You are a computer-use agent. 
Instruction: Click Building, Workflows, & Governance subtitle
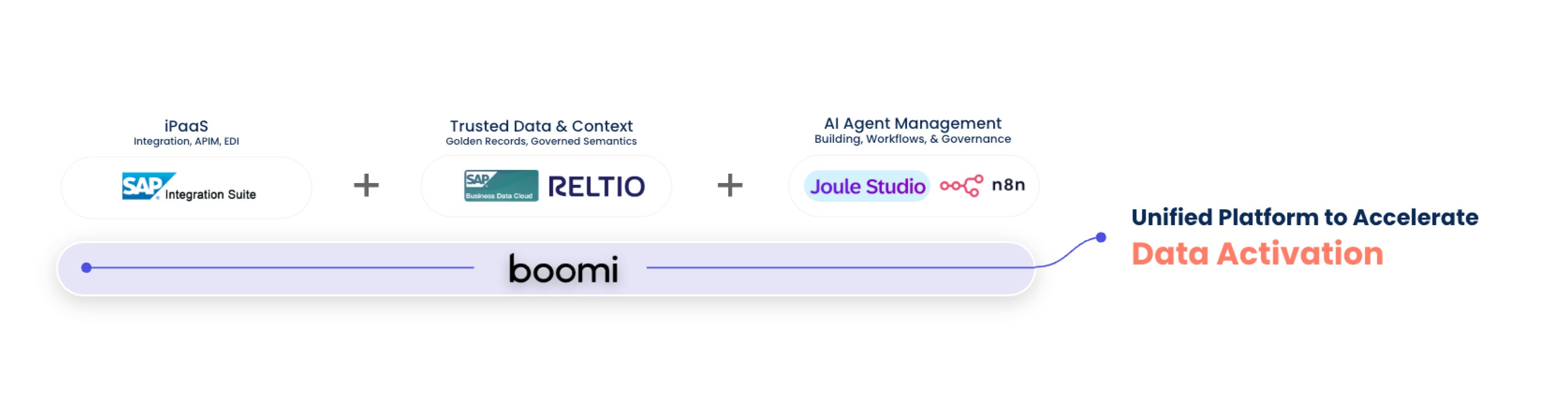point(913,139)
